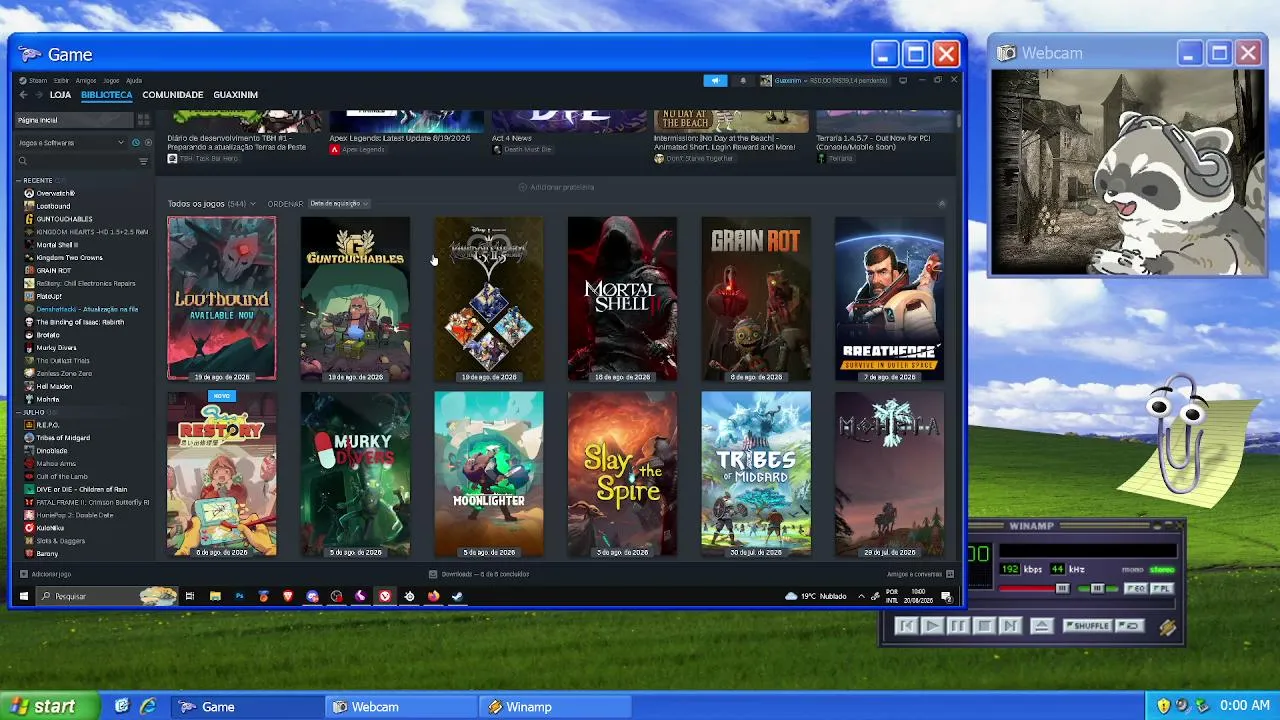Open the Lootbound game cover
The image size is (1280, 720).
pos(222,299)
